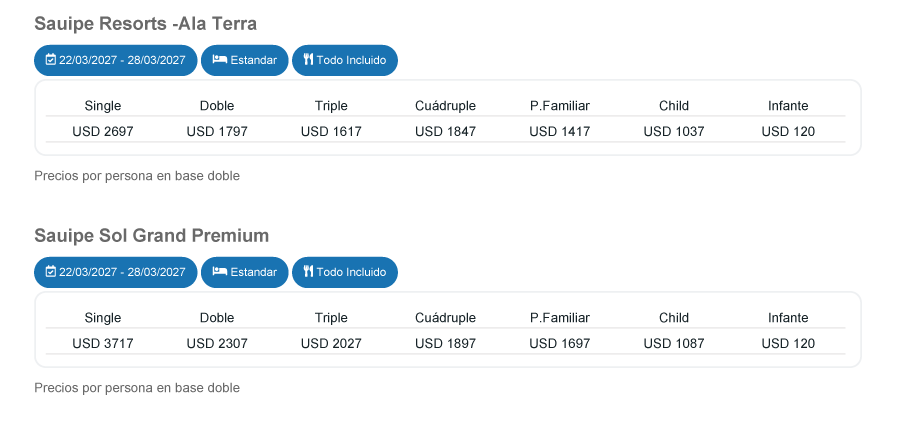Click the Ala Terra Triple column header
This screenshot has width=900, height=433.
(331, 106)
